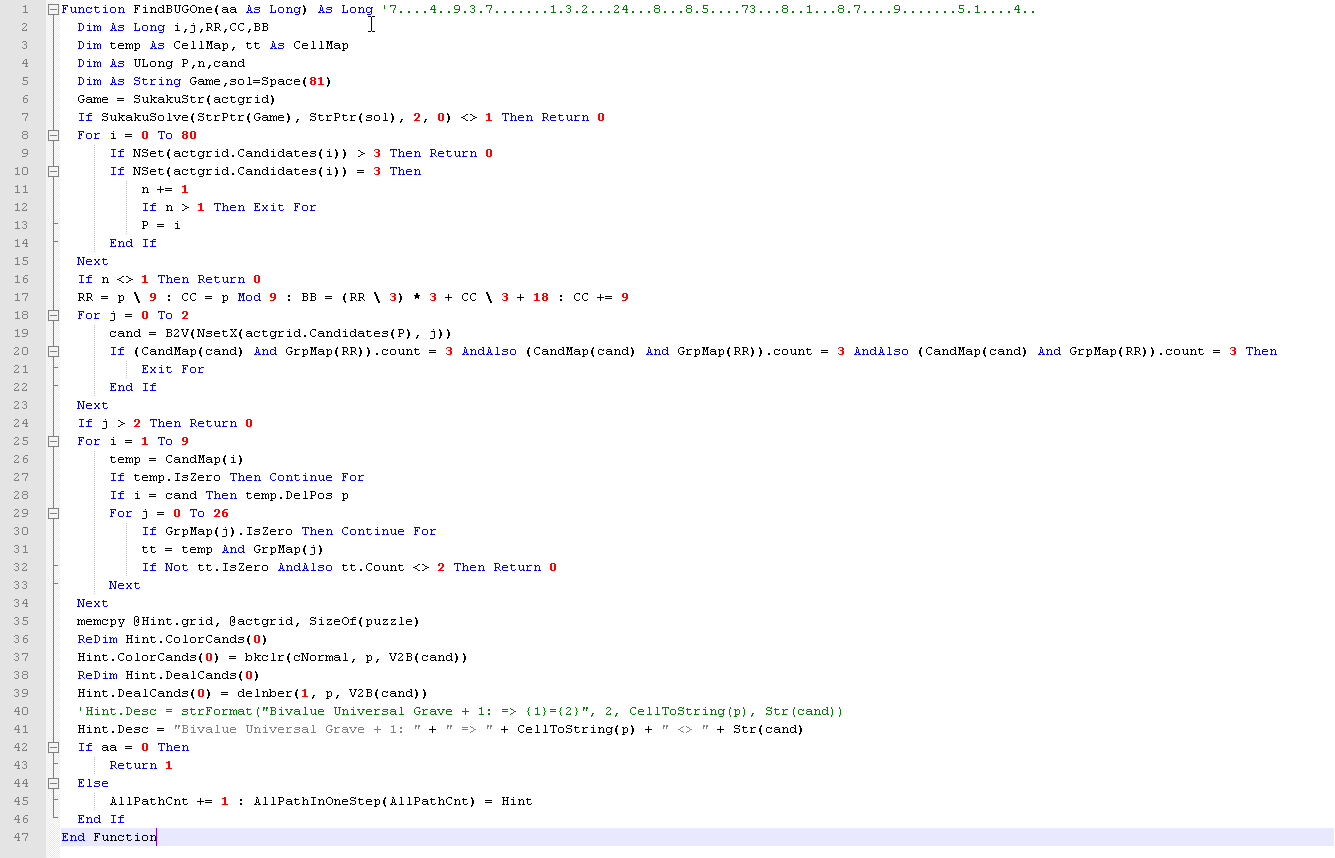The image size is (1335, 858).
Task: Collapse the Function FindBUGOne fold marker
Action: click(x=52, y=9)
